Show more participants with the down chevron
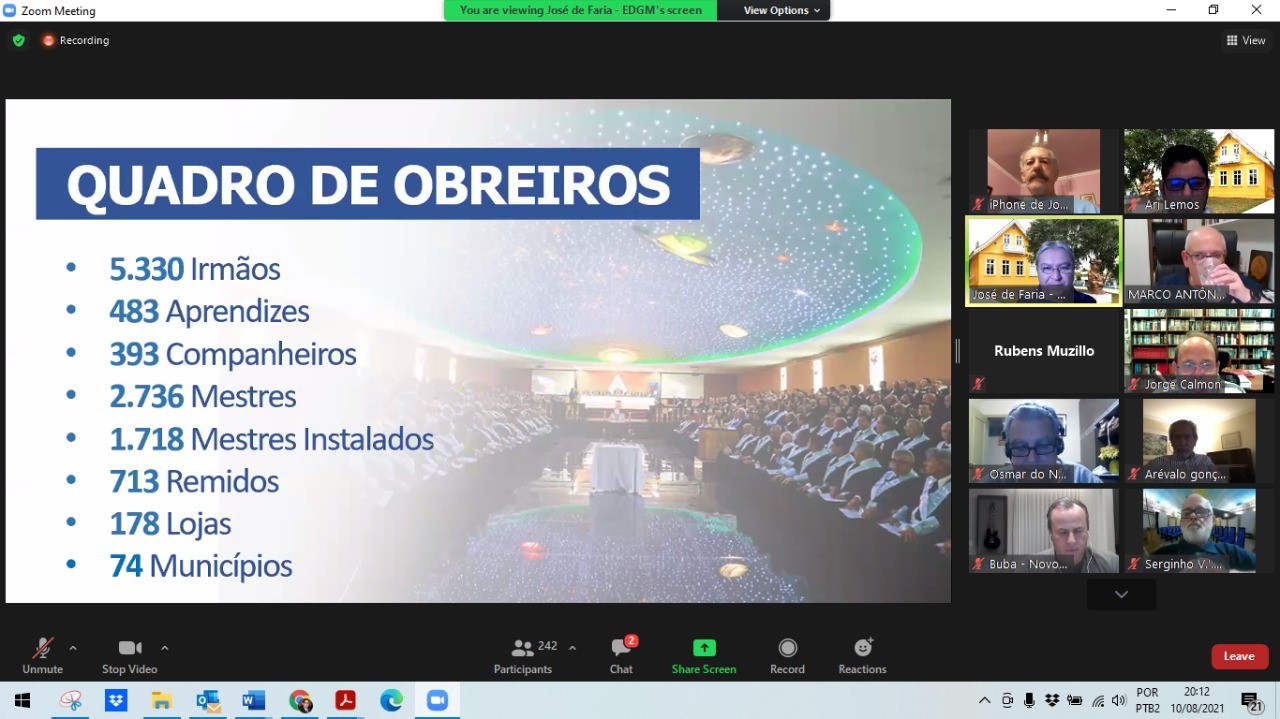This screenshot has height=719, width=1280. pyautogui.click(x=1121, y=594)
